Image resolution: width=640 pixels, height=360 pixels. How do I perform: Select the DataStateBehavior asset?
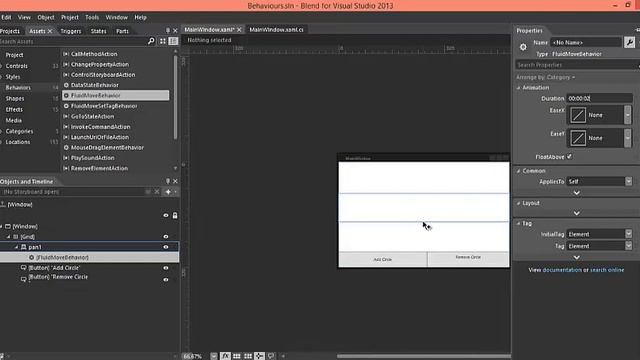click(95, 85)
